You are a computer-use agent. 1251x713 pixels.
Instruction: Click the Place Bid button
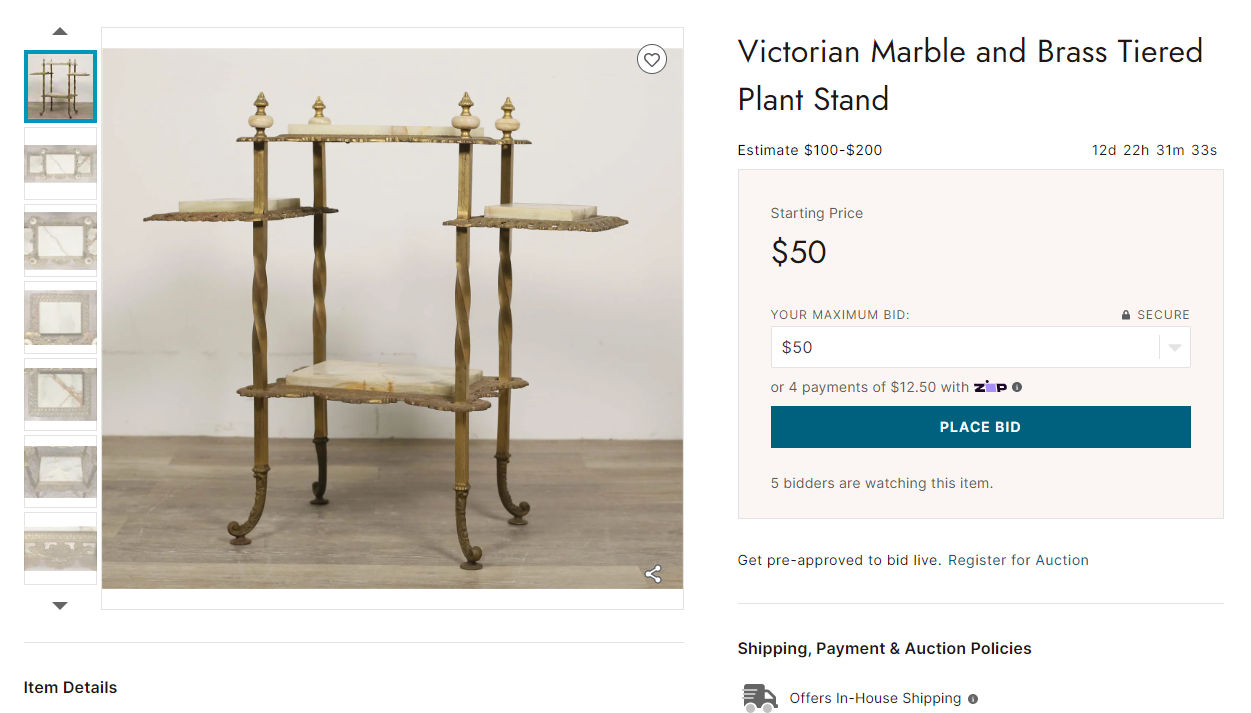(x=980, y=427)
